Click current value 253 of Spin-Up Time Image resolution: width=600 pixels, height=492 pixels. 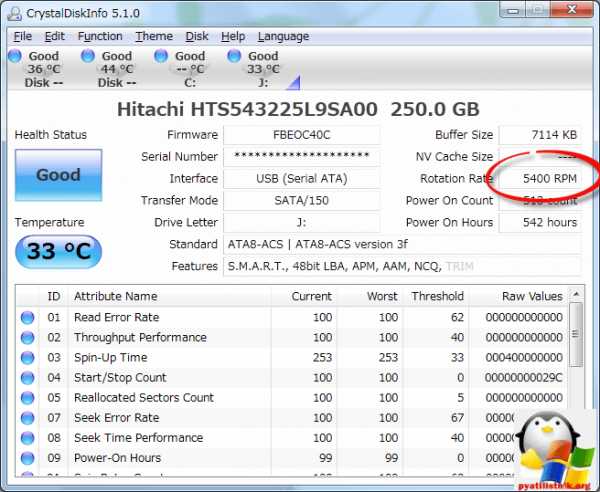pyautogui.click(x=322, y=357)
